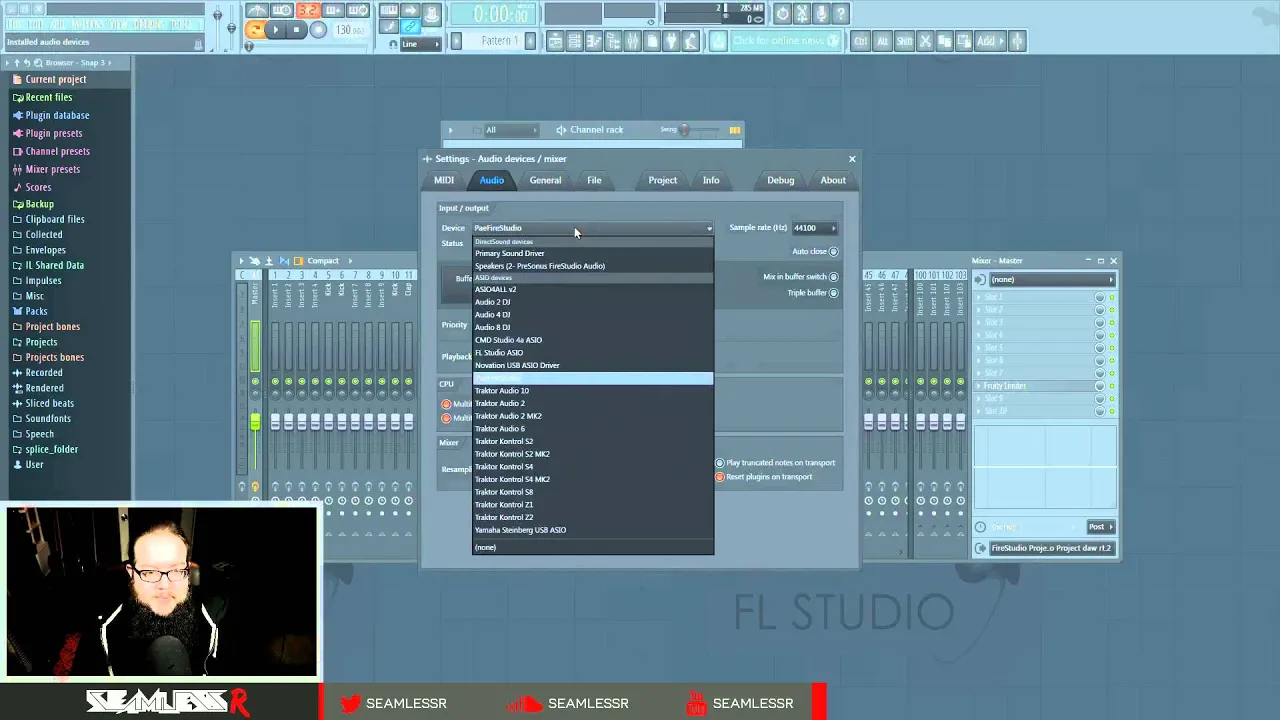
Task: Click the 130 tempo field
Action: point(351,30)
